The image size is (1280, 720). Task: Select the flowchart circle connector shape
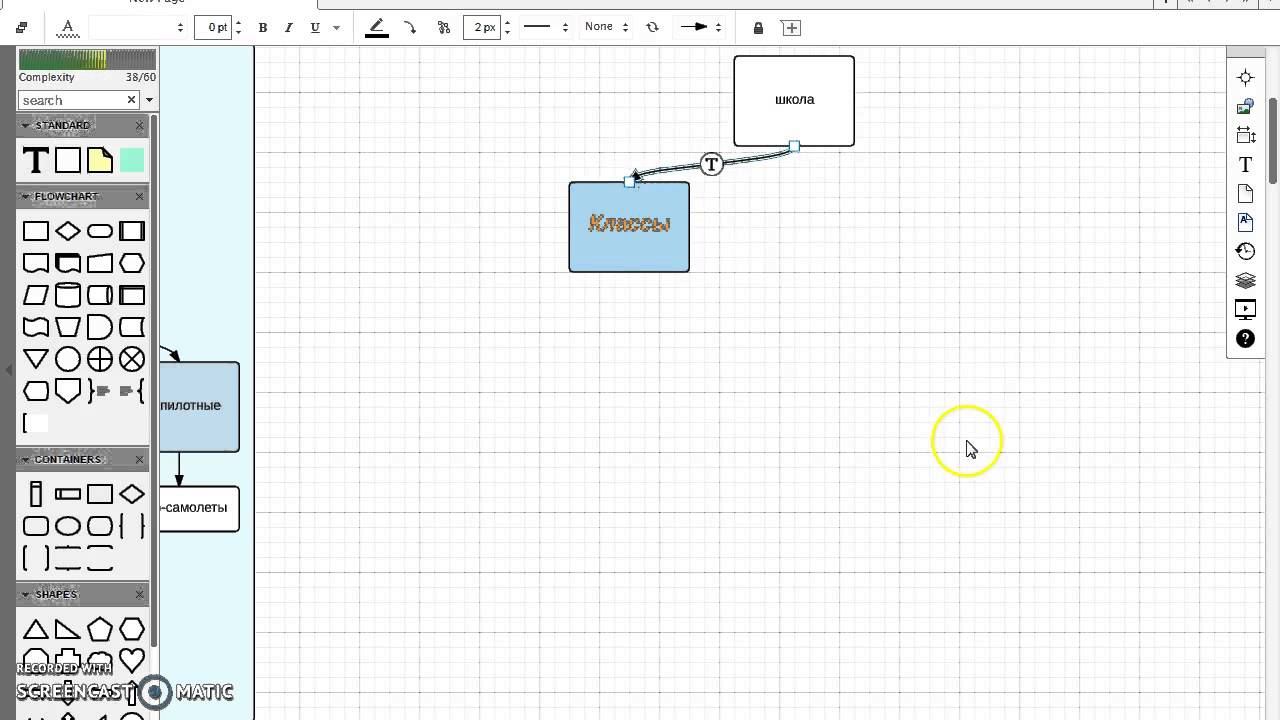tap(68, 359)
